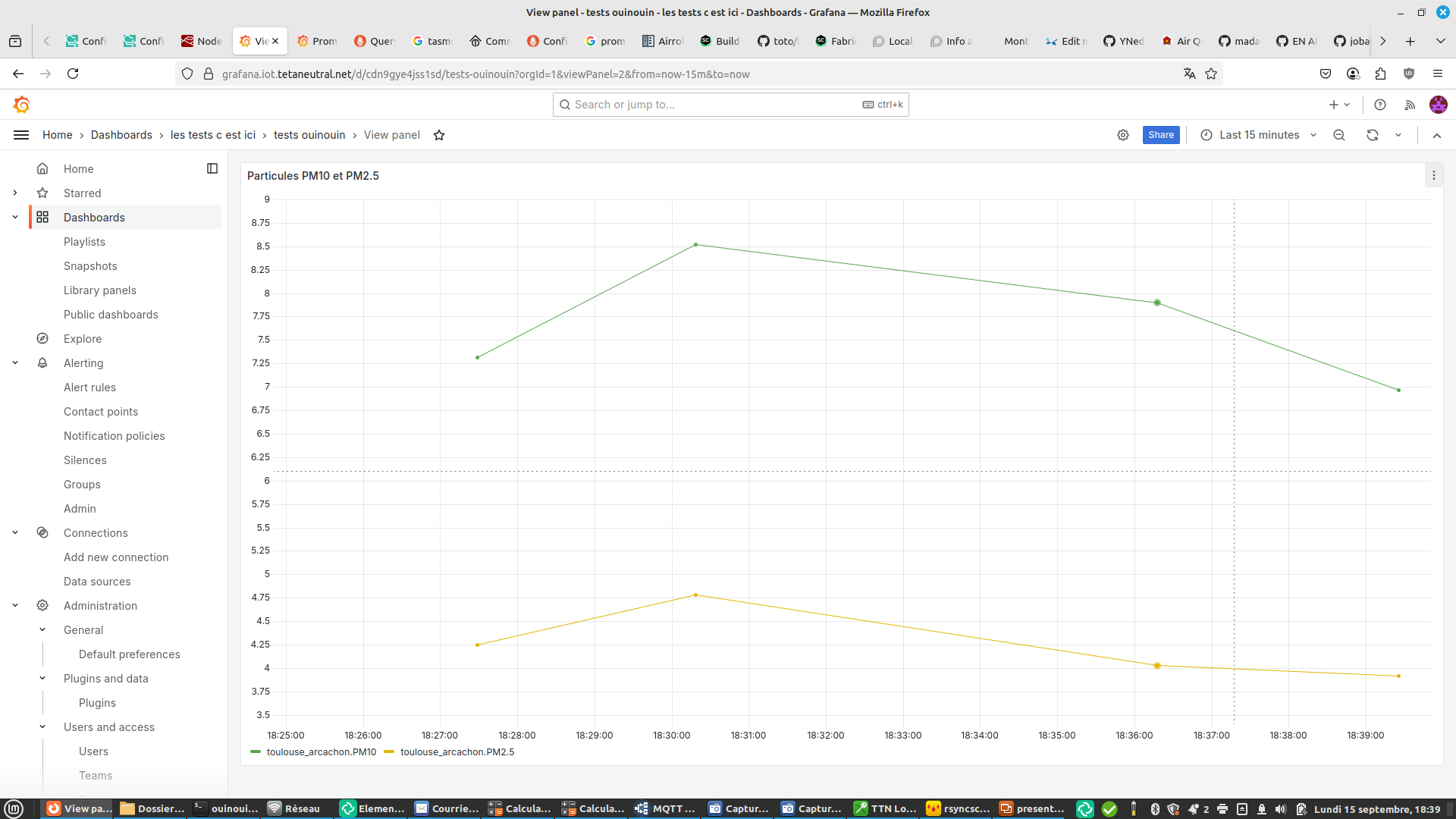Open the Last 15 minutes time picker
The width and height of the screenshot is (1456, 819).
(x=1259, y=135)
